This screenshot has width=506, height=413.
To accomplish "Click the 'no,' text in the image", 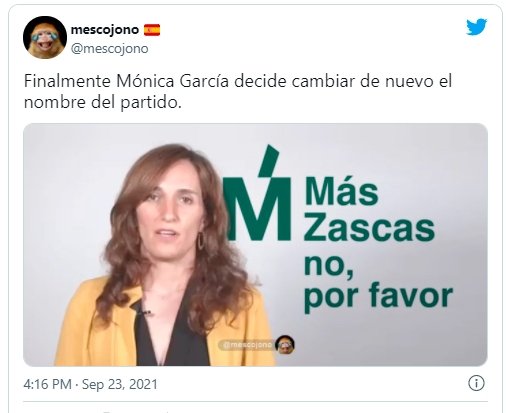I will tap(328, 265).
